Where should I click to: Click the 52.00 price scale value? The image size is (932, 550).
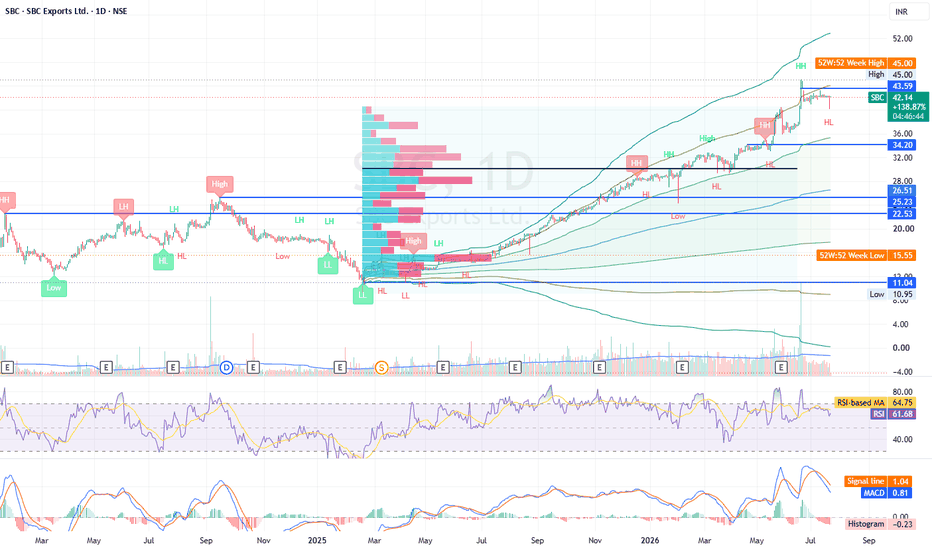point(902,39)
